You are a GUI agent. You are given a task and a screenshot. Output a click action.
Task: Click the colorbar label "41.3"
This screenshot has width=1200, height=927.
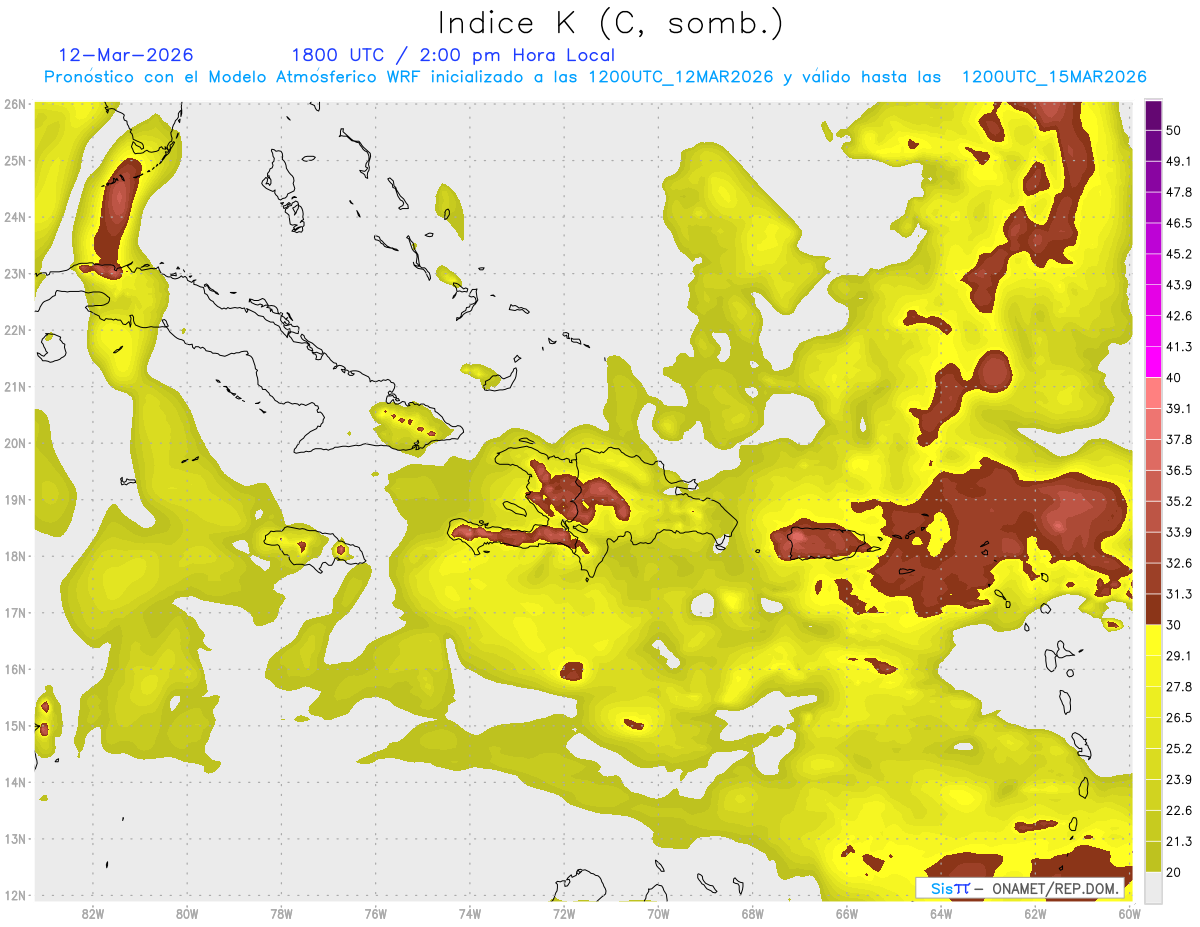click(1178, 348)
